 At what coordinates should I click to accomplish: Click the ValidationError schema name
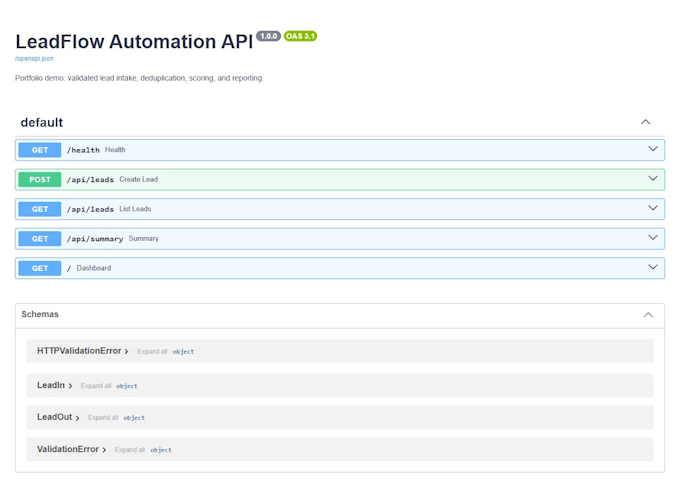[x=68, y=449]
